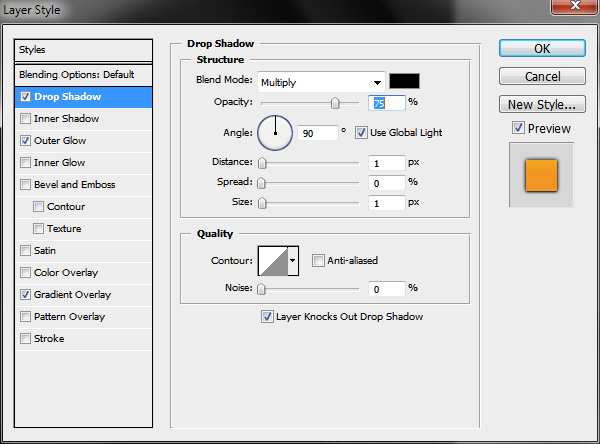Enable the Satin checkbox

[x=25, y=250]
